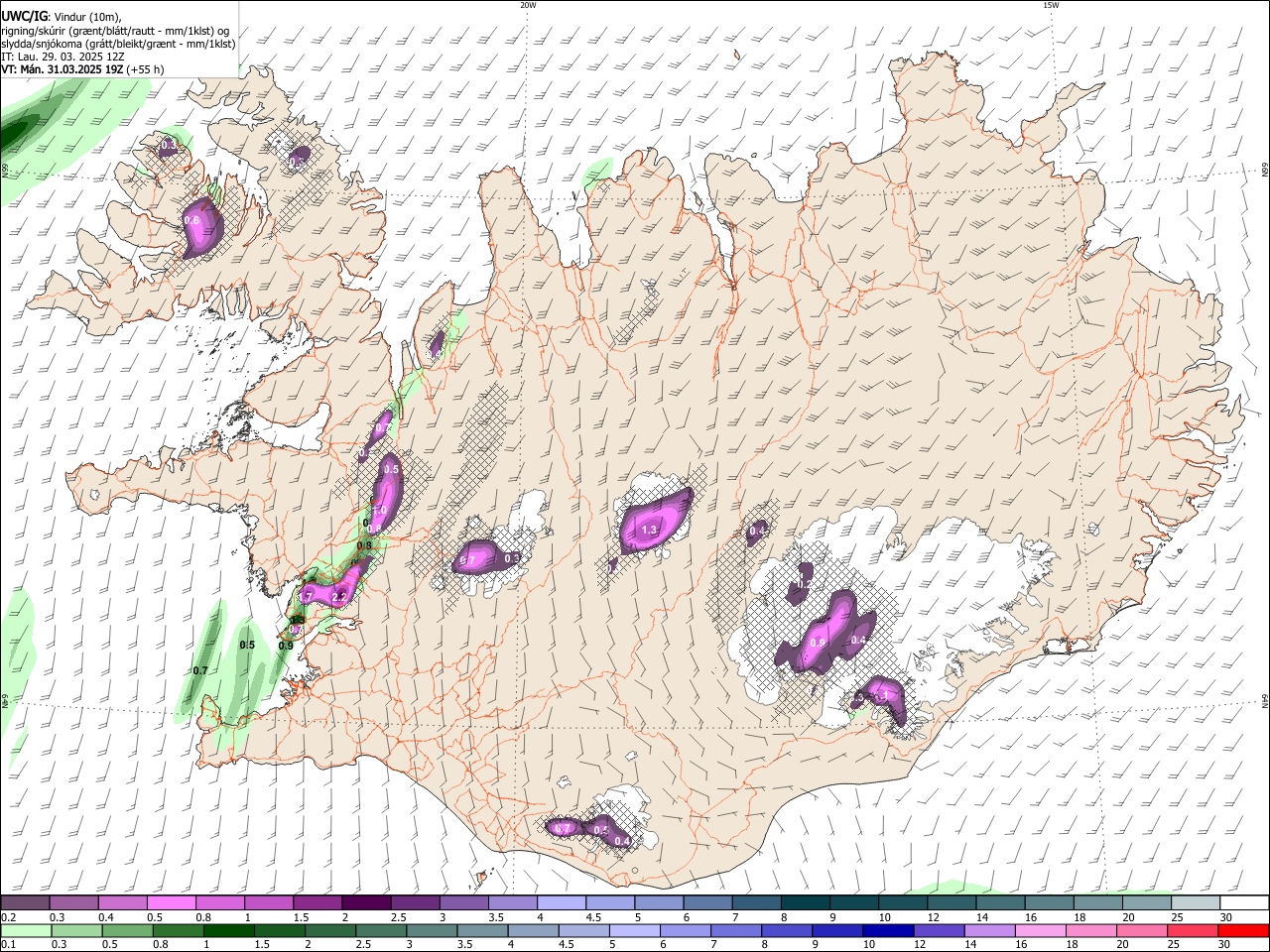
Task: Click the white 0.9 value on Vatnajökull glacier
Action: click(819, 643)
